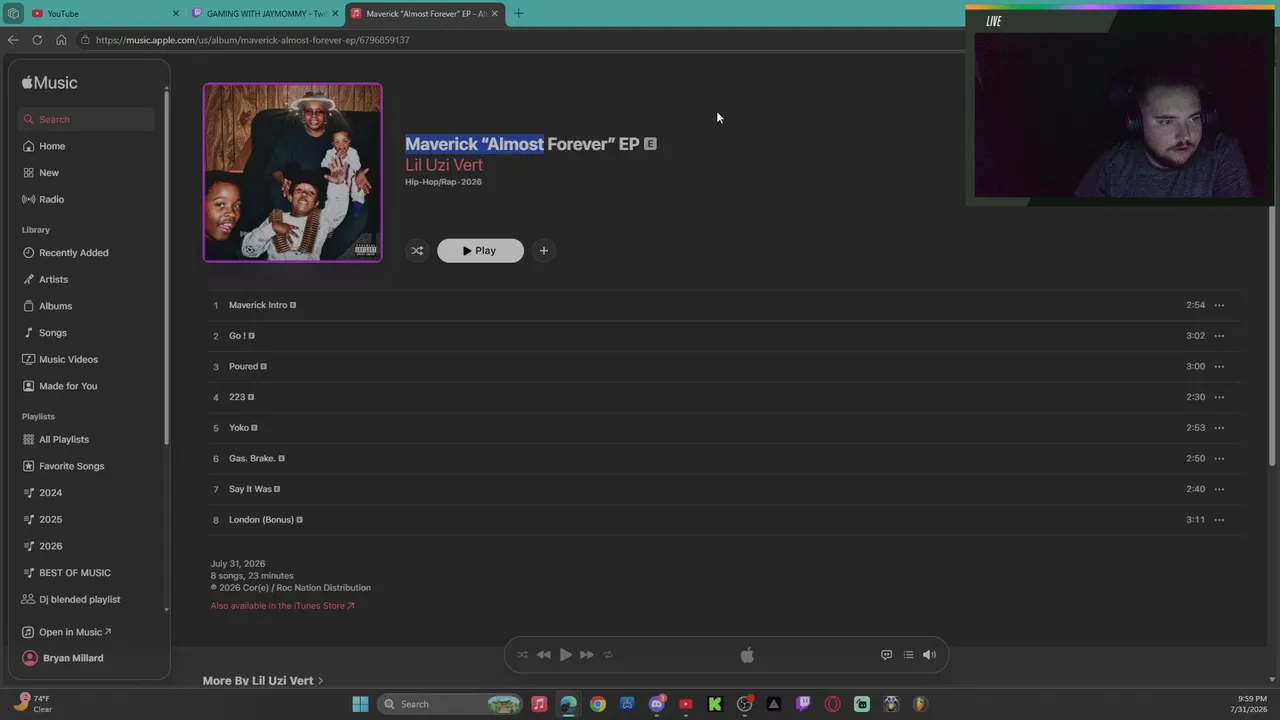Click previous track in player bar
The image size is (1280, 720).
tap(543, 655)
